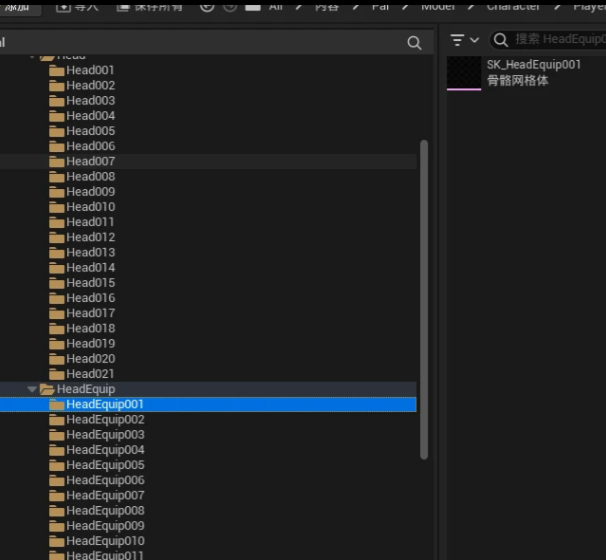Select the Head010 folder
This screenshot has width=606, height=560.
click(x=90, y=207)
